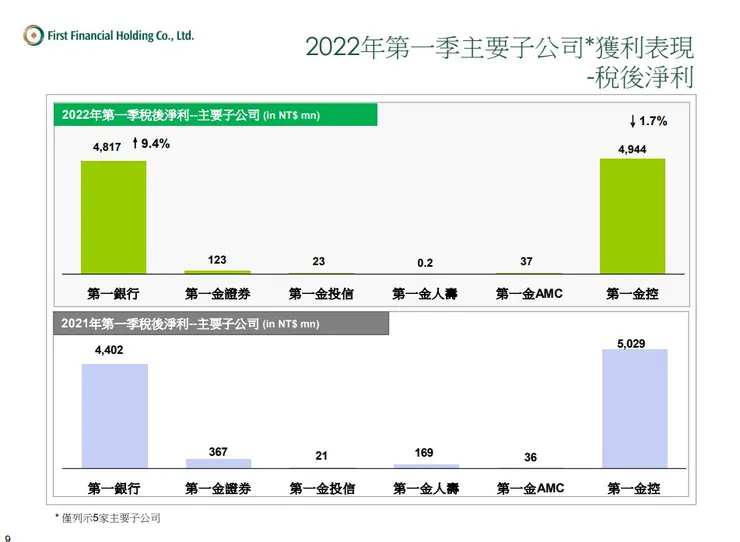Click the 21 value in 2021 chart
This screenshot has height=542, width=740.
pyautogui.click(x=321, y=456)
